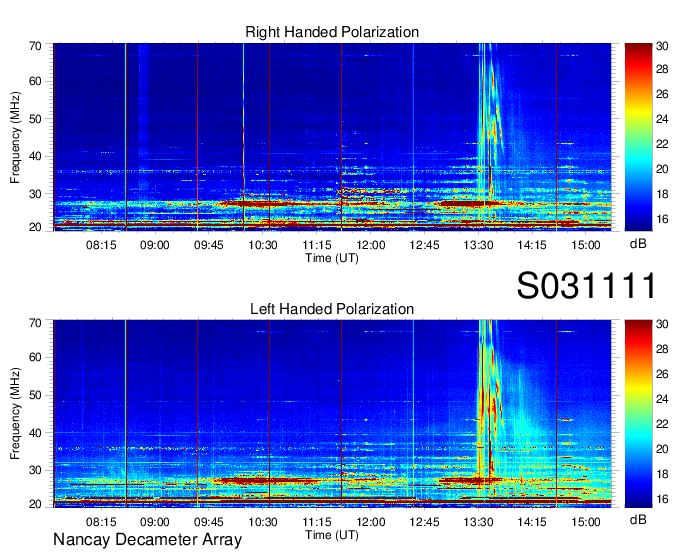Click the 30 dB label on Right Handed color bar
The width and height of the screenshot is (680, 552).
pos(662,46)
